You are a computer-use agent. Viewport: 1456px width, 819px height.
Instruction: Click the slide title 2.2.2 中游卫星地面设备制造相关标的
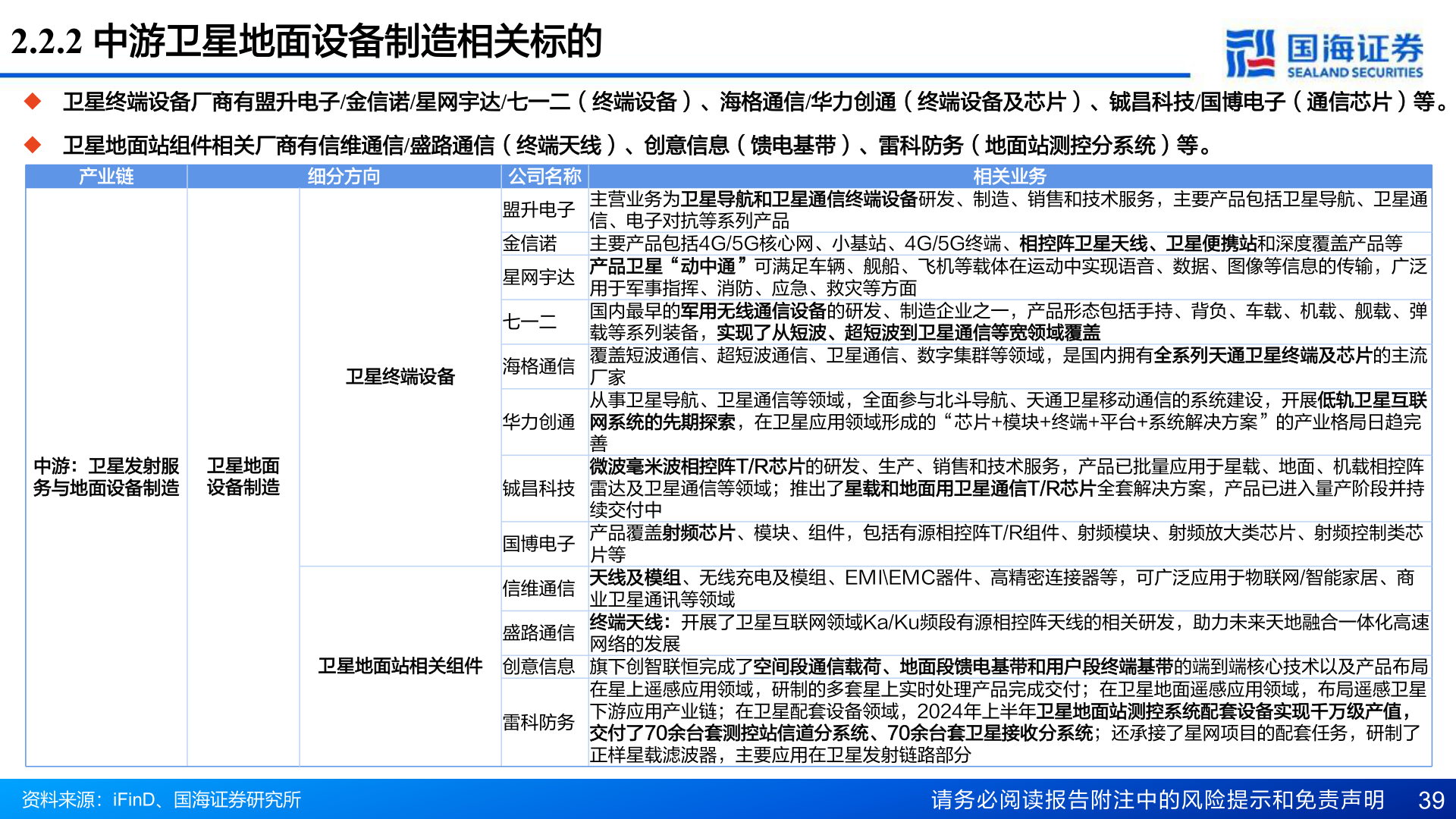click(x=306, y=43)
